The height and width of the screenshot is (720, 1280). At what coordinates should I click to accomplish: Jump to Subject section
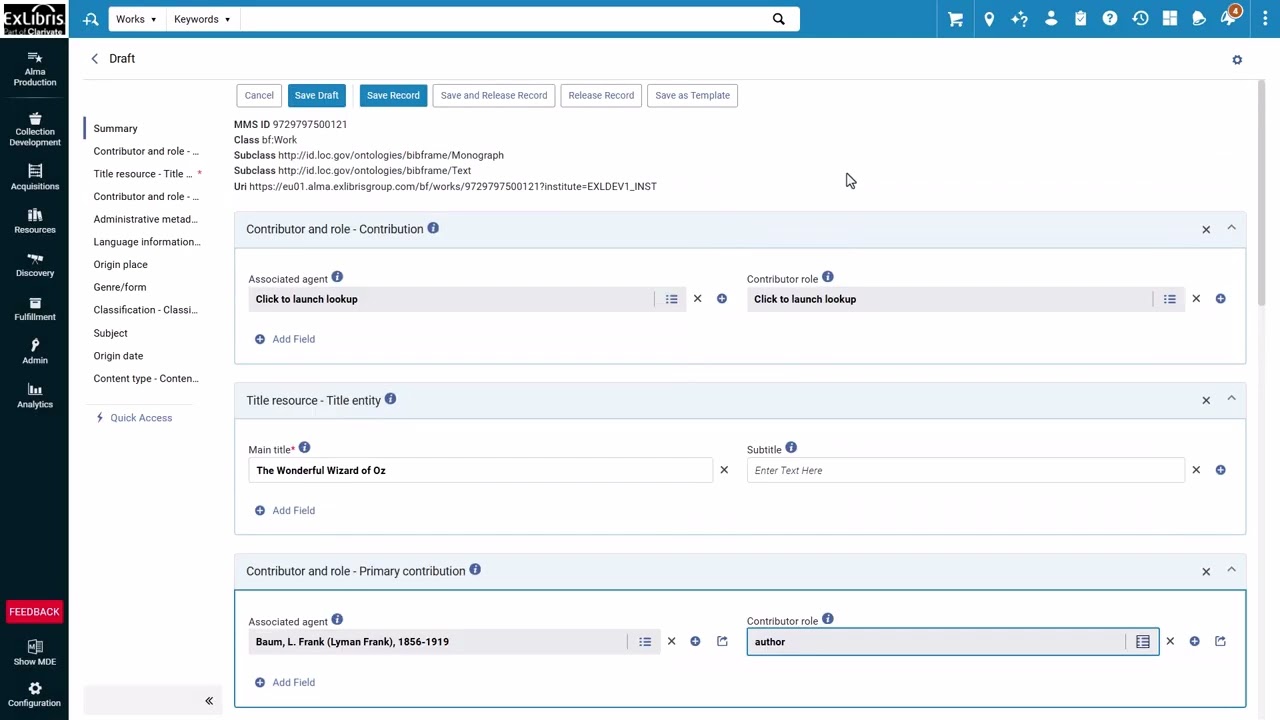(110, 333)
